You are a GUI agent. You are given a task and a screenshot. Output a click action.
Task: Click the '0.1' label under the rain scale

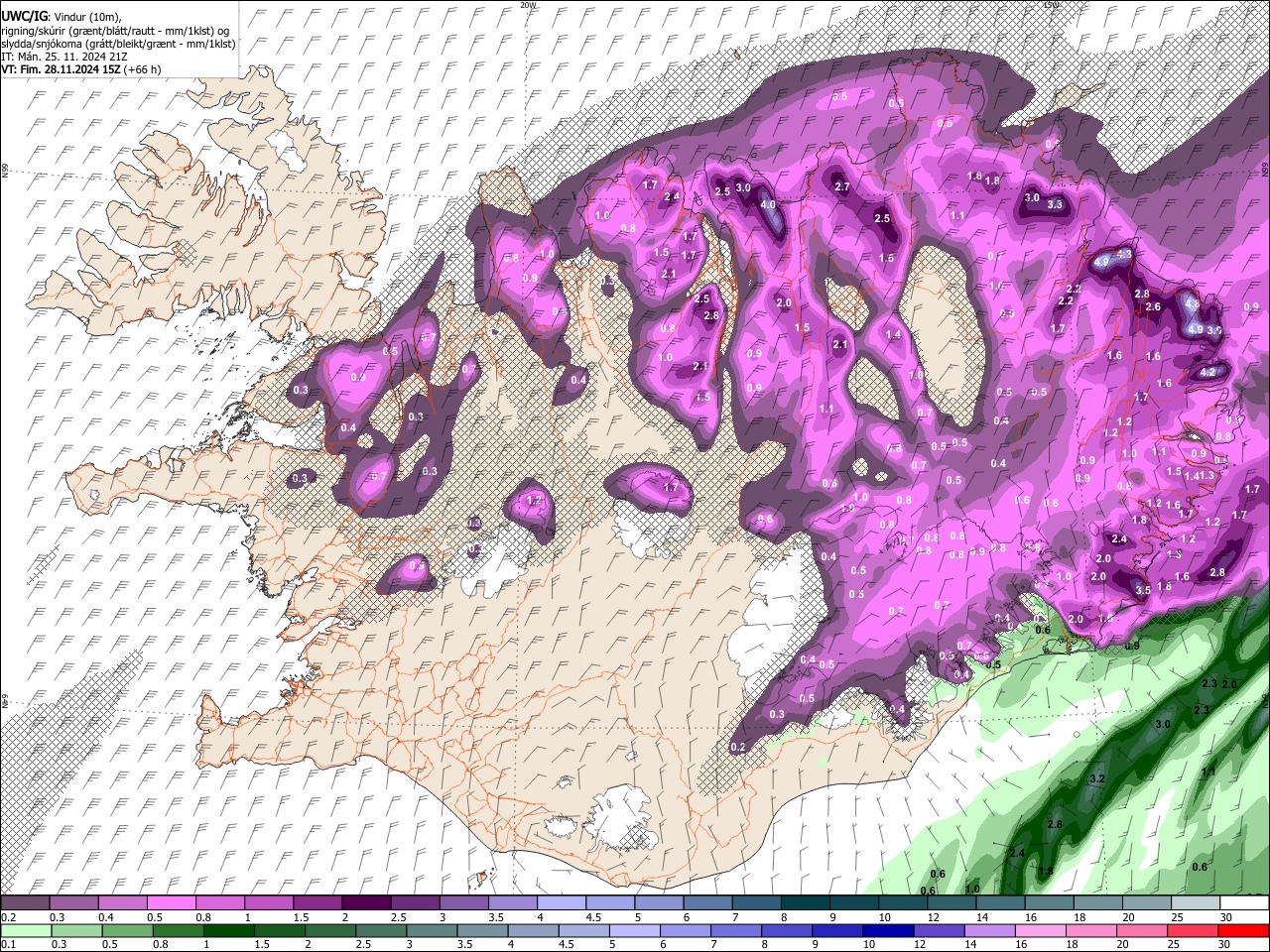[7, 946]
